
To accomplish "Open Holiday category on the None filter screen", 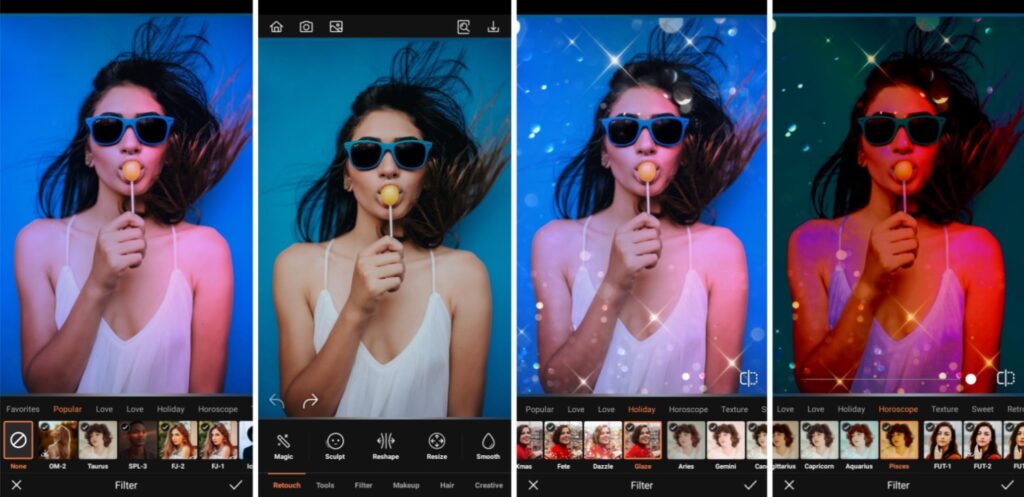I will tap(170, 409).
